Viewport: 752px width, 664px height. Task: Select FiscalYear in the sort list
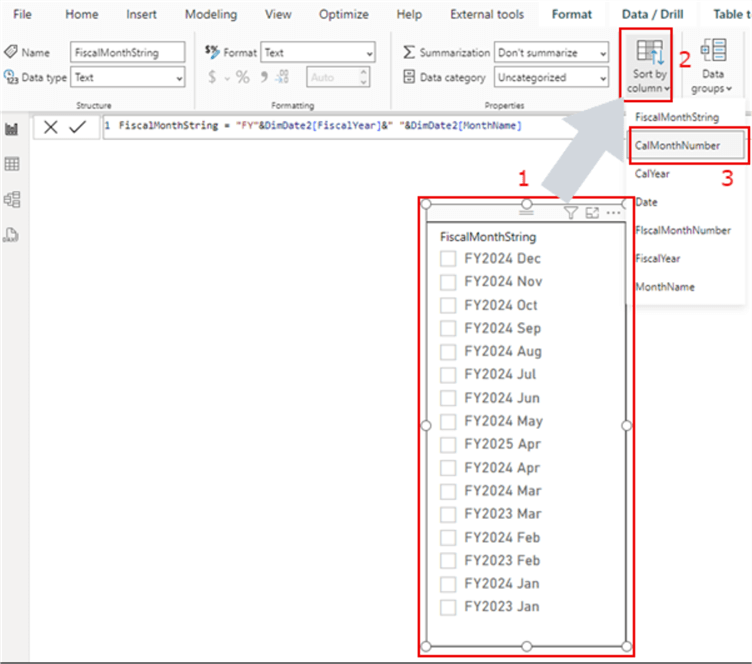coord(658,258)
